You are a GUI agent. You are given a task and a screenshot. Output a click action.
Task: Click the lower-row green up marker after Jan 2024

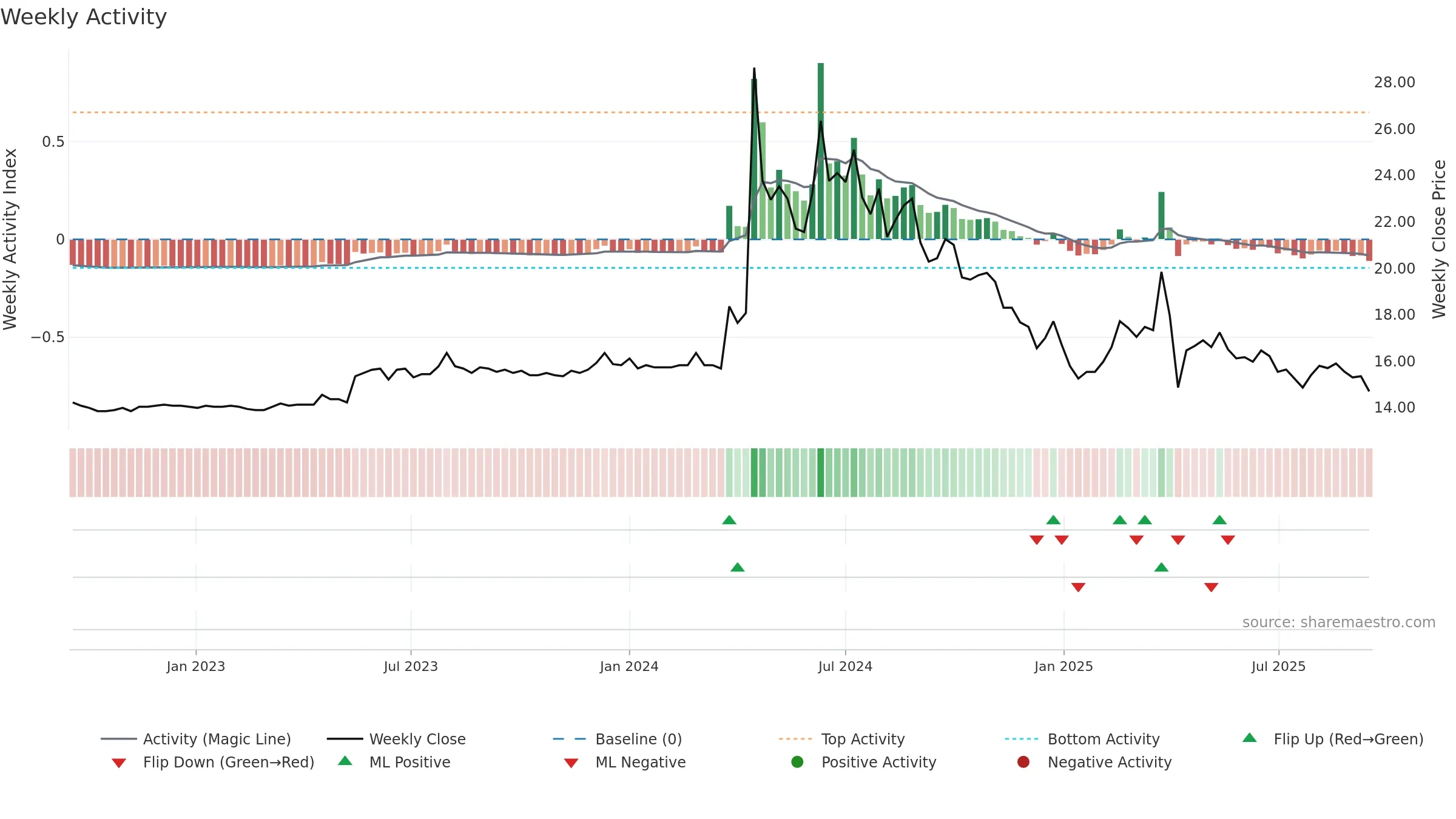point(738,567)
